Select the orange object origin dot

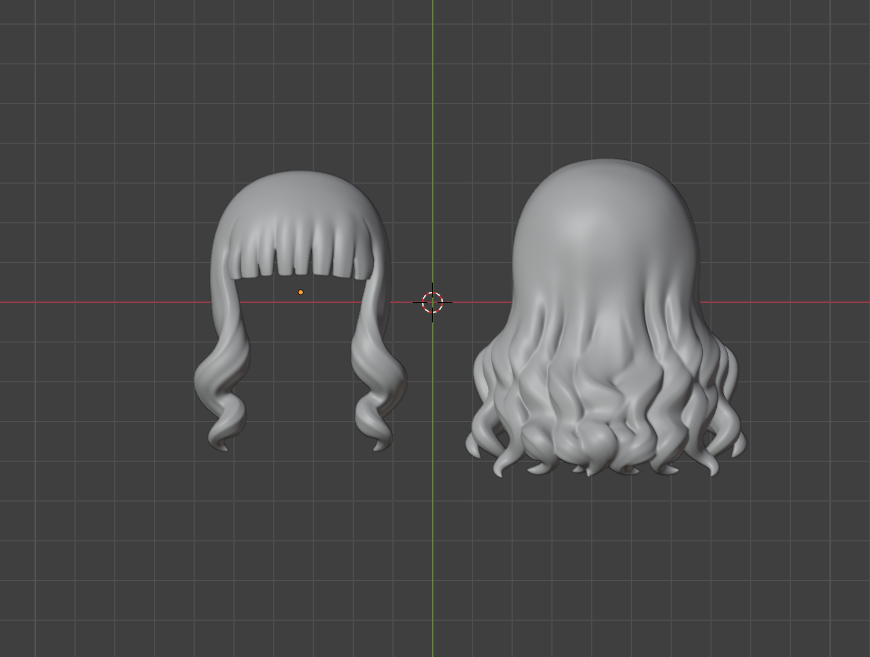tap(301, 292)
